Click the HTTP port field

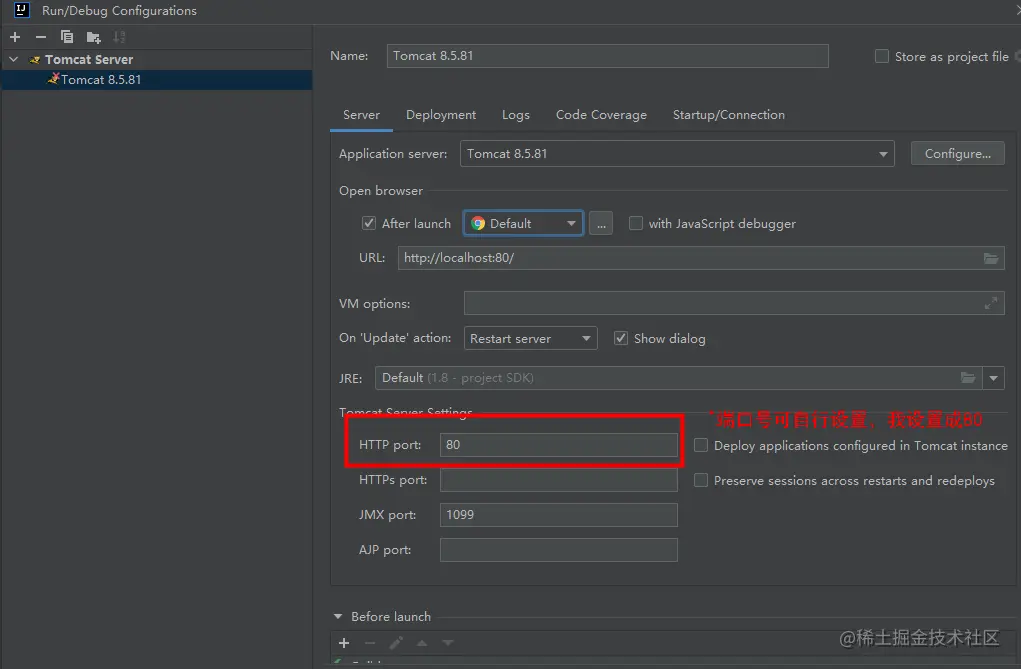click(559, 445)
